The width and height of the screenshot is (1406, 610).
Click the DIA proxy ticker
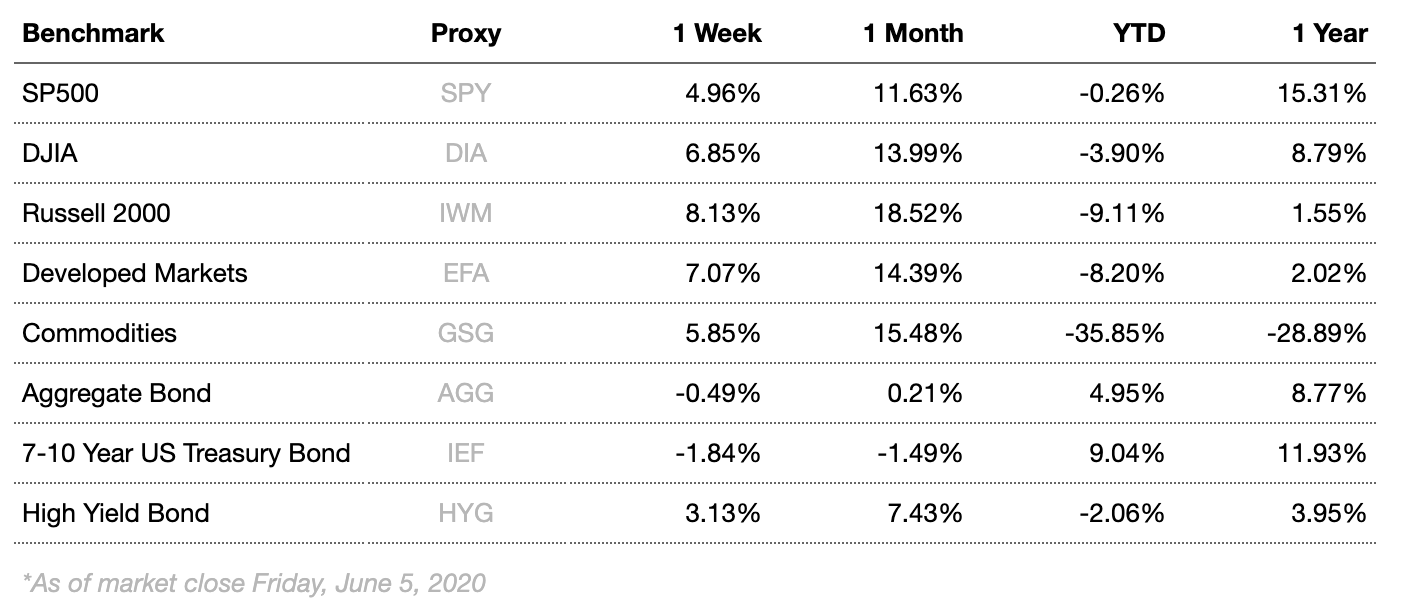[465, 154]
